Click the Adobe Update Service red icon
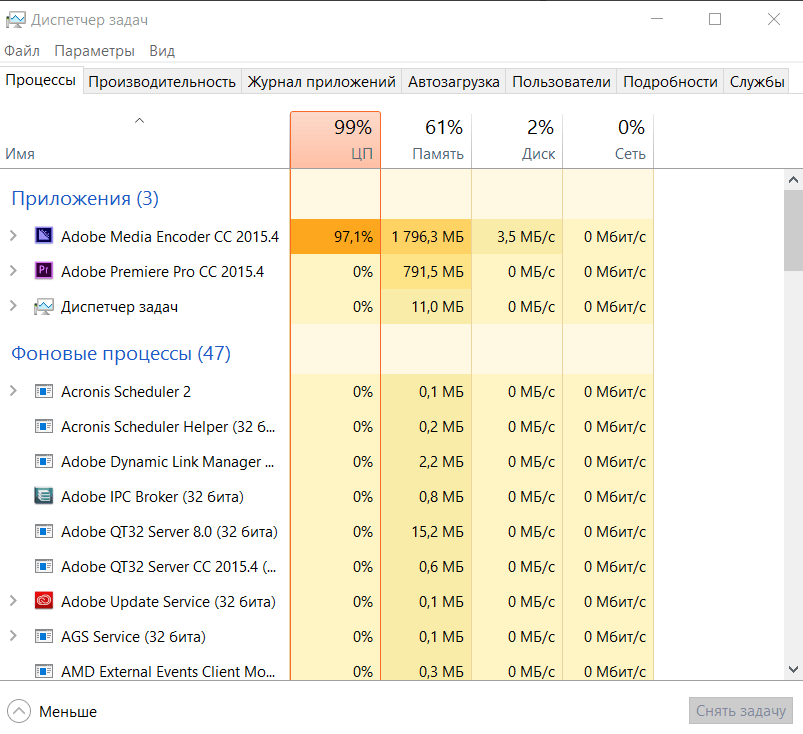Viewport: 803px width, 734px height. (44, 601)
